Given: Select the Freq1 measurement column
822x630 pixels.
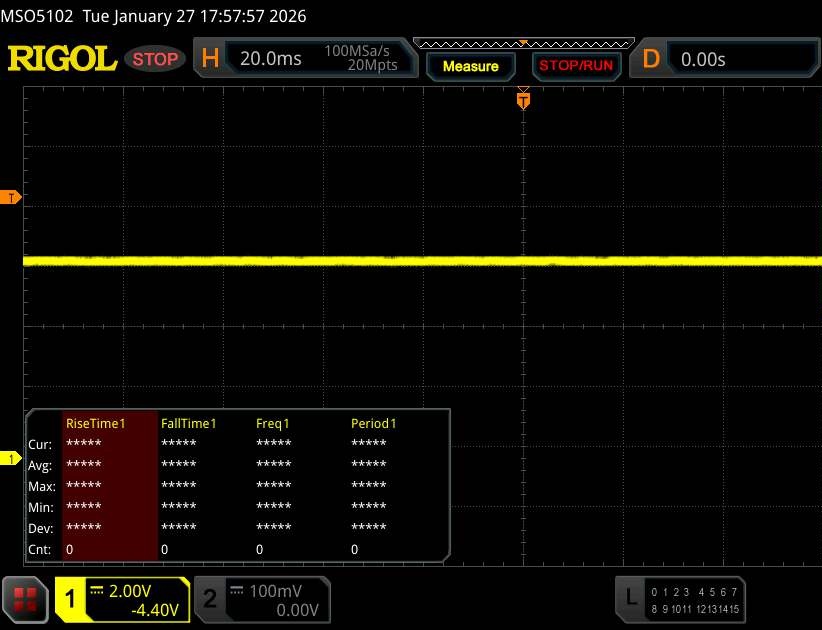Looking at the screenshot, I should [273, 423].
